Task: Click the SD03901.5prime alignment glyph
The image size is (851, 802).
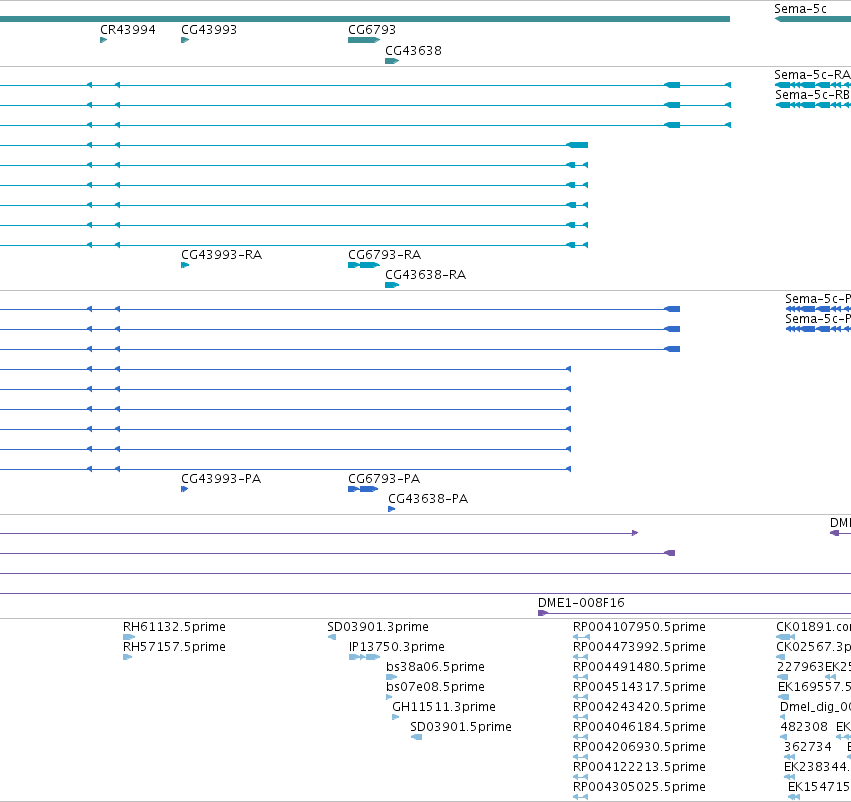Action: coord(416,737)
